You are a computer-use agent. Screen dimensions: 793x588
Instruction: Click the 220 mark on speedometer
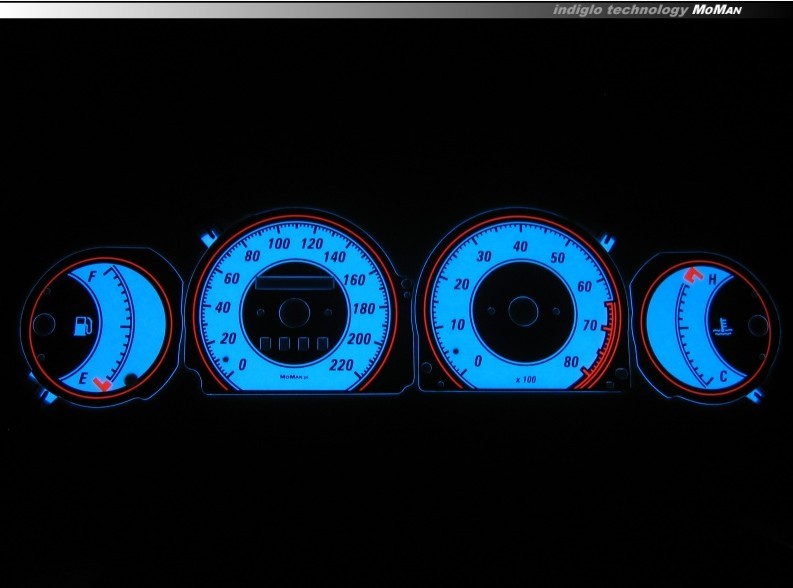[340, 366]
